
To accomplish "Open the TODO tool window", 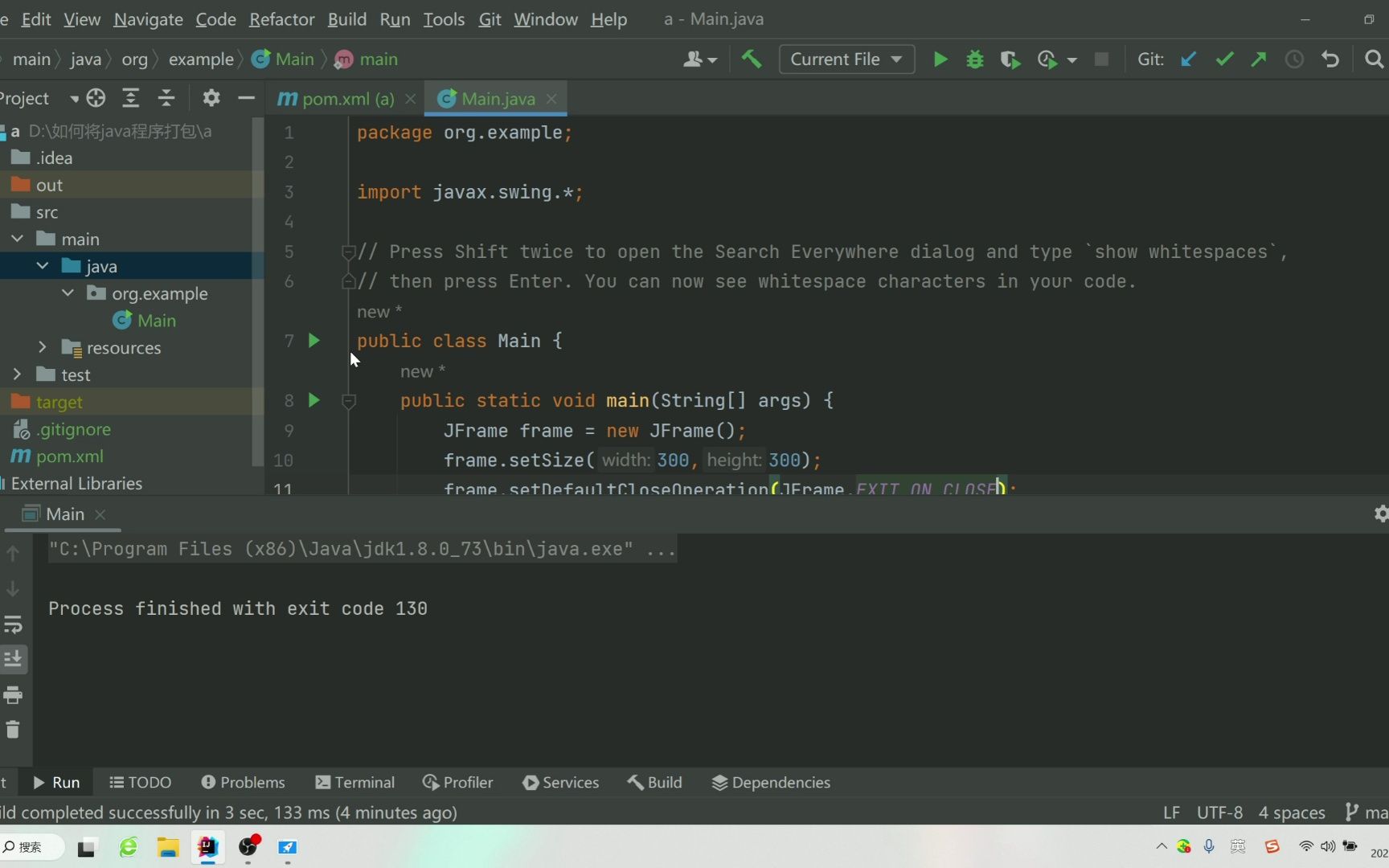I will [140, 782].
